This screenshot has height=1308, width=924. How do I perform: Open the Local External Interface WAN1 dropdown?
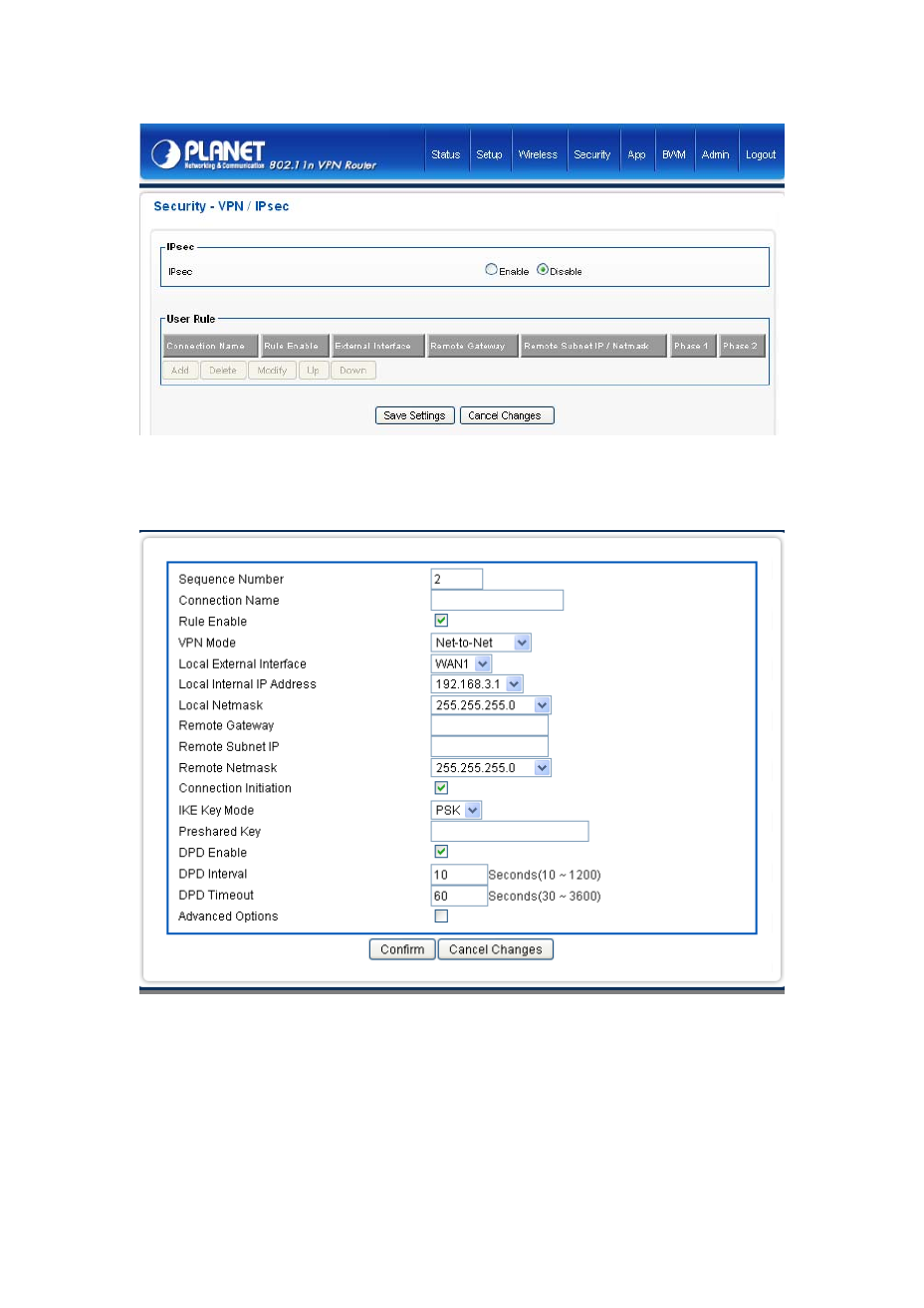click(461, 663)
